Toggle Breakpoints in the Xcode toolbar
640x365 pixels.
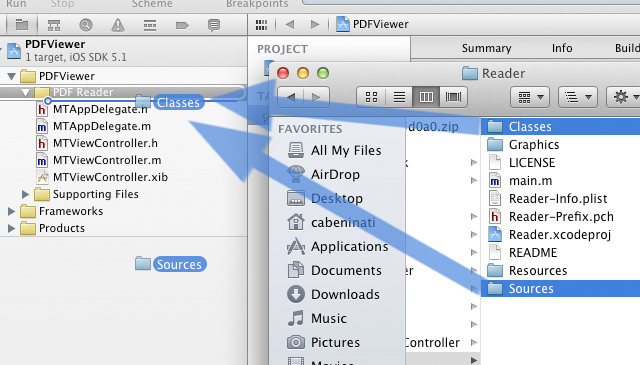pyautogui.click(x=257, y=4)
